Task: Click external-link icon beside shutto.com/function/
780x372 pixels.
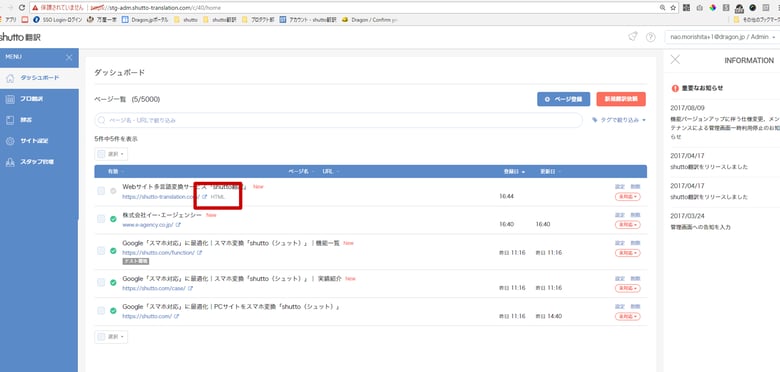Action: [x=199, y=253]
